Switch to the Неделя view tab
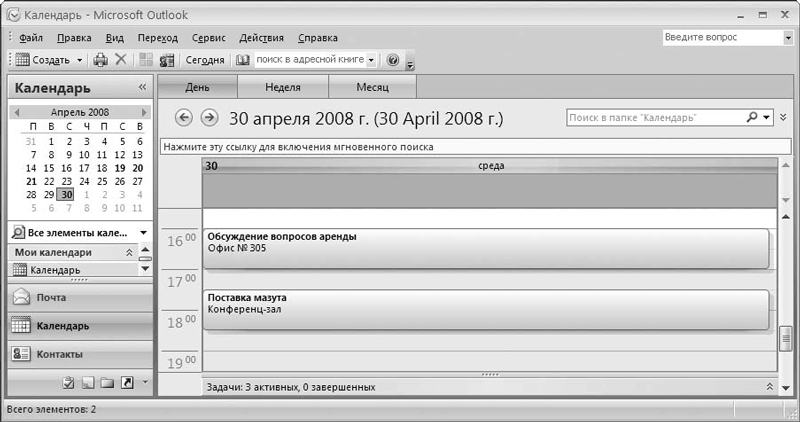Viewport: 800px width, 422px height. [x=282, y=88]
